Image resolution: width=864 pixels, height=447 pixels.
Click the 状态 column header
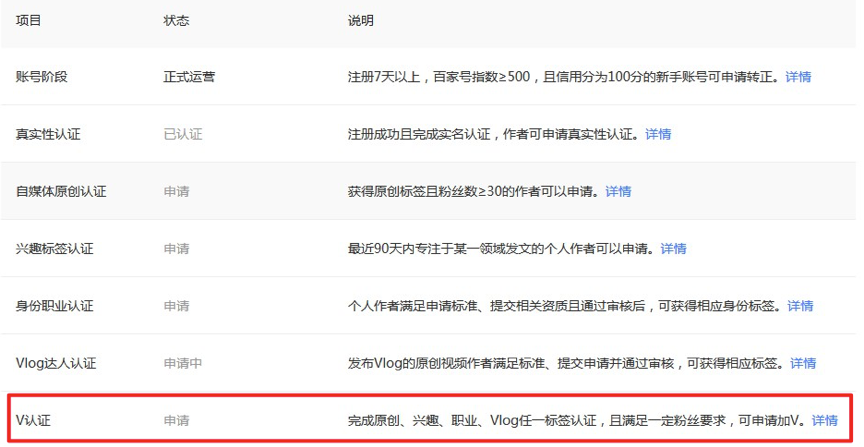176,20
